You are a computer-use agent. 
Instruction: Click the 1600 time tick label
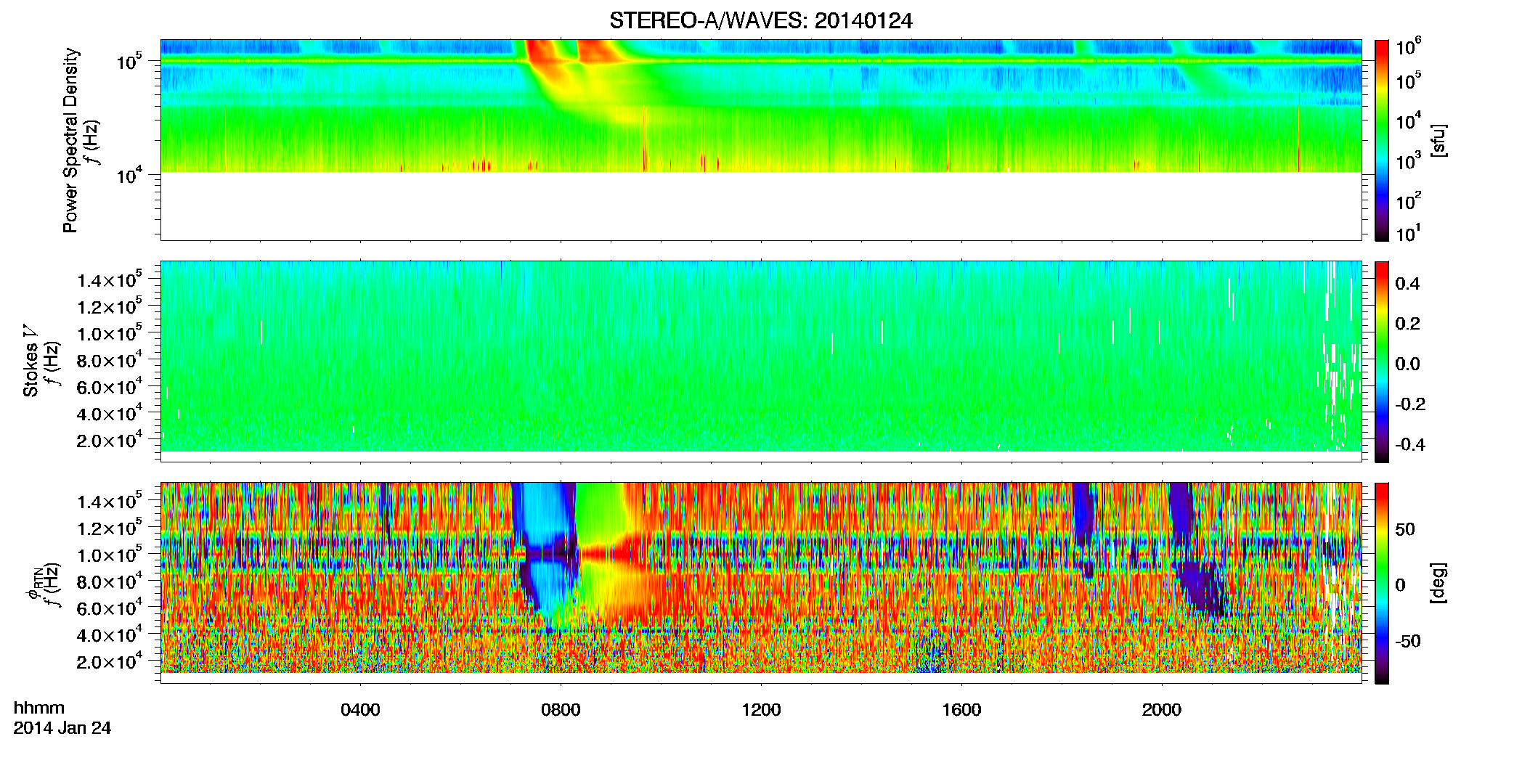point(961,710)
